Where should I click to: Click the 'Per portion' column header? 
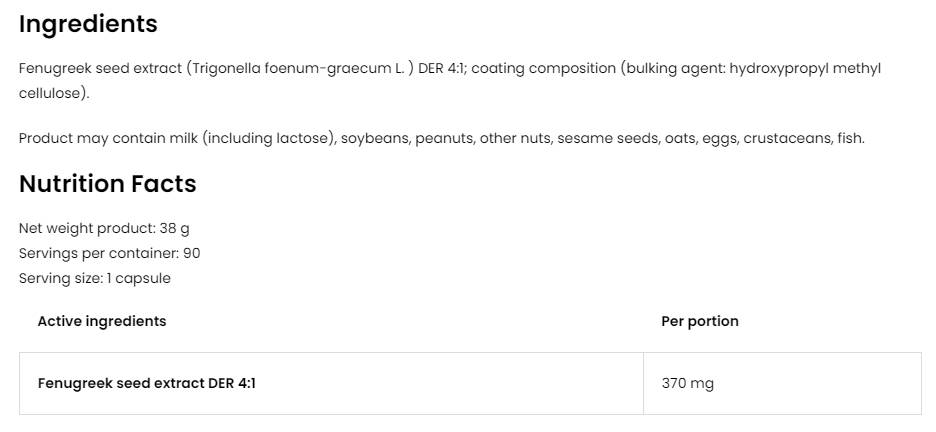700,321
